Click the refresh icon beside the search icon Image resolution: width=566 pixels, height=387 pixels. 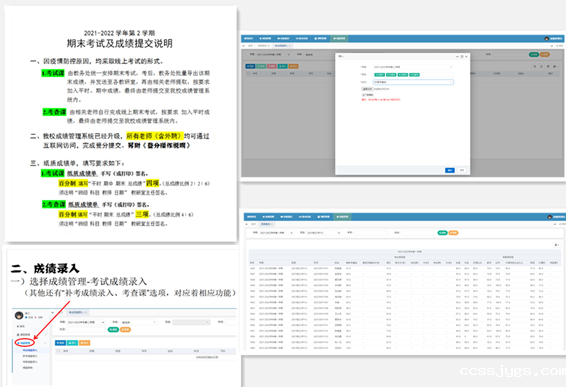pyautogui.click(x=541, y=66)
